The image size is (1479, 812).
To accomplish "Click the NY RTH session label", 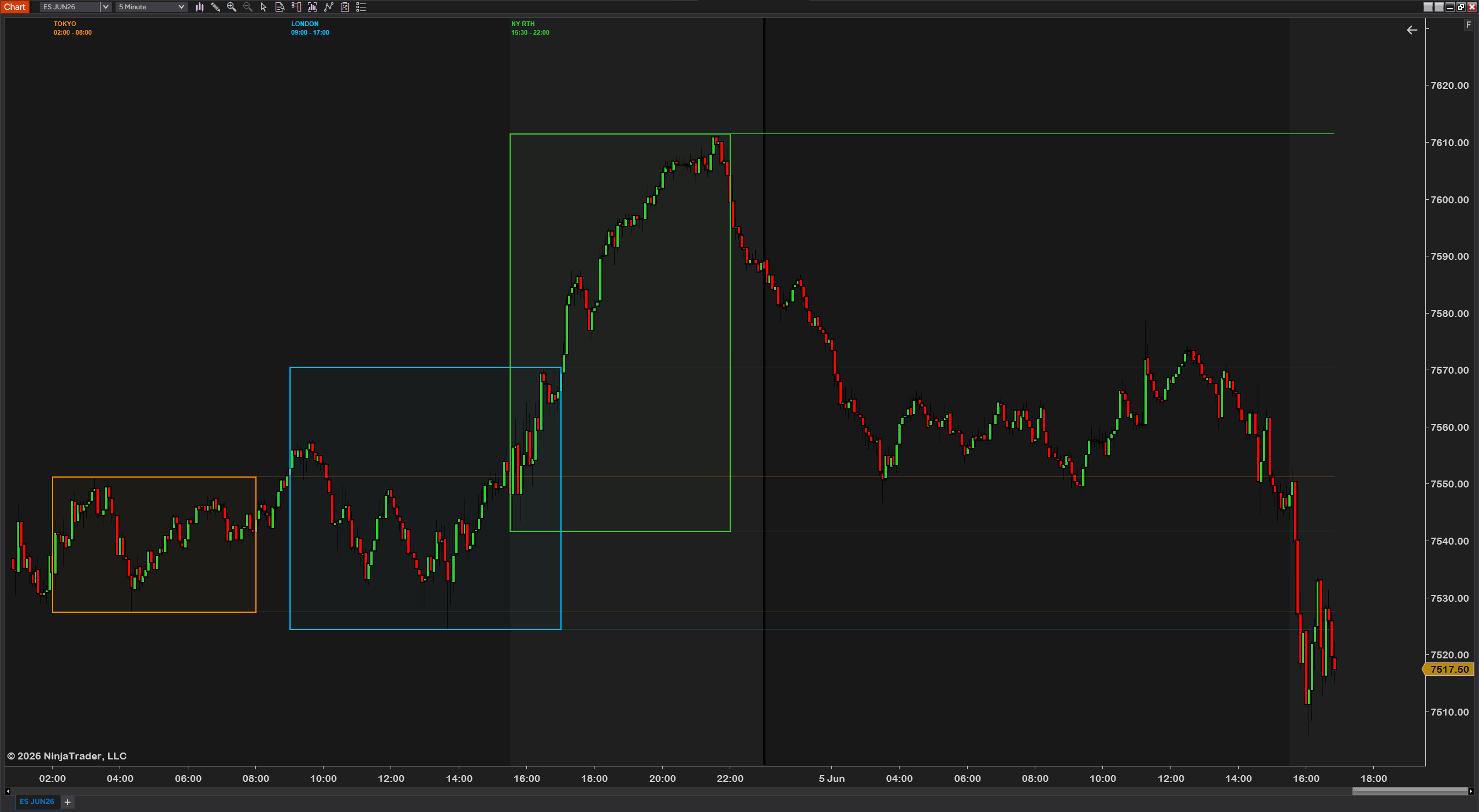I will pos(523,24).
